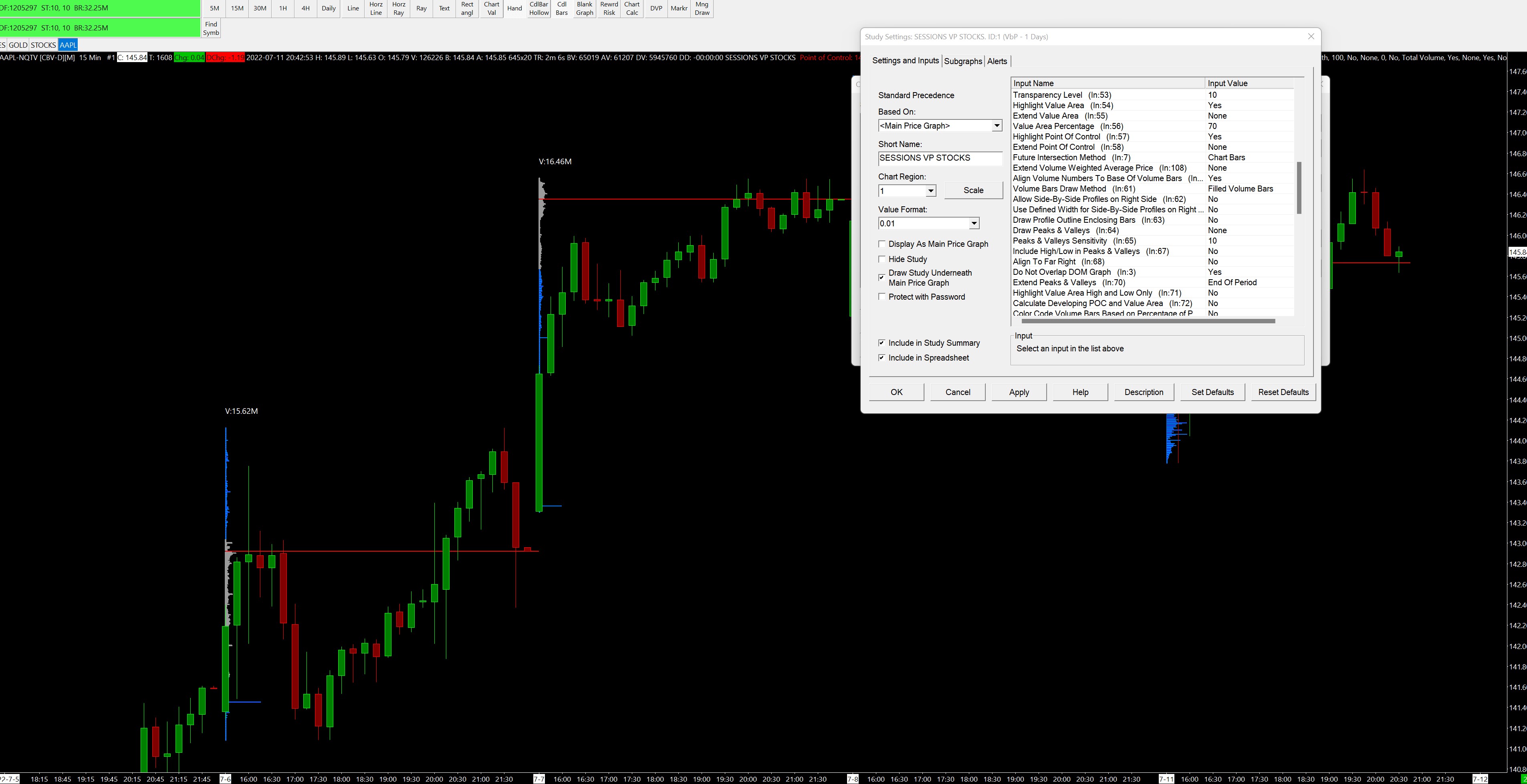This screenshot has width=1527, height=784.
Task: Switch to the Subgraphs tab
Action: point(963,61)
